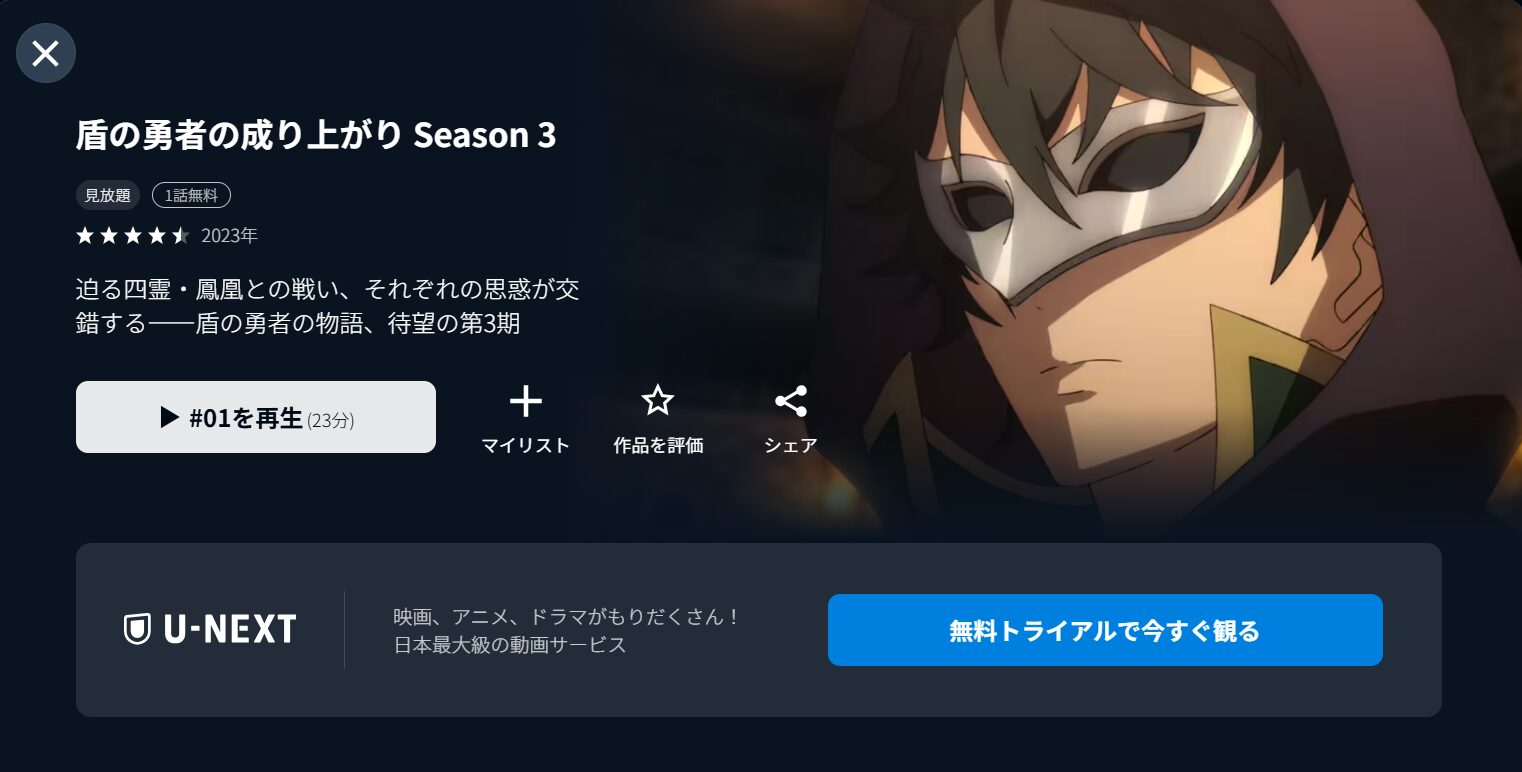1522x772 pixels.
Task: Click the share icon above シェア
Action: [791, 401]
